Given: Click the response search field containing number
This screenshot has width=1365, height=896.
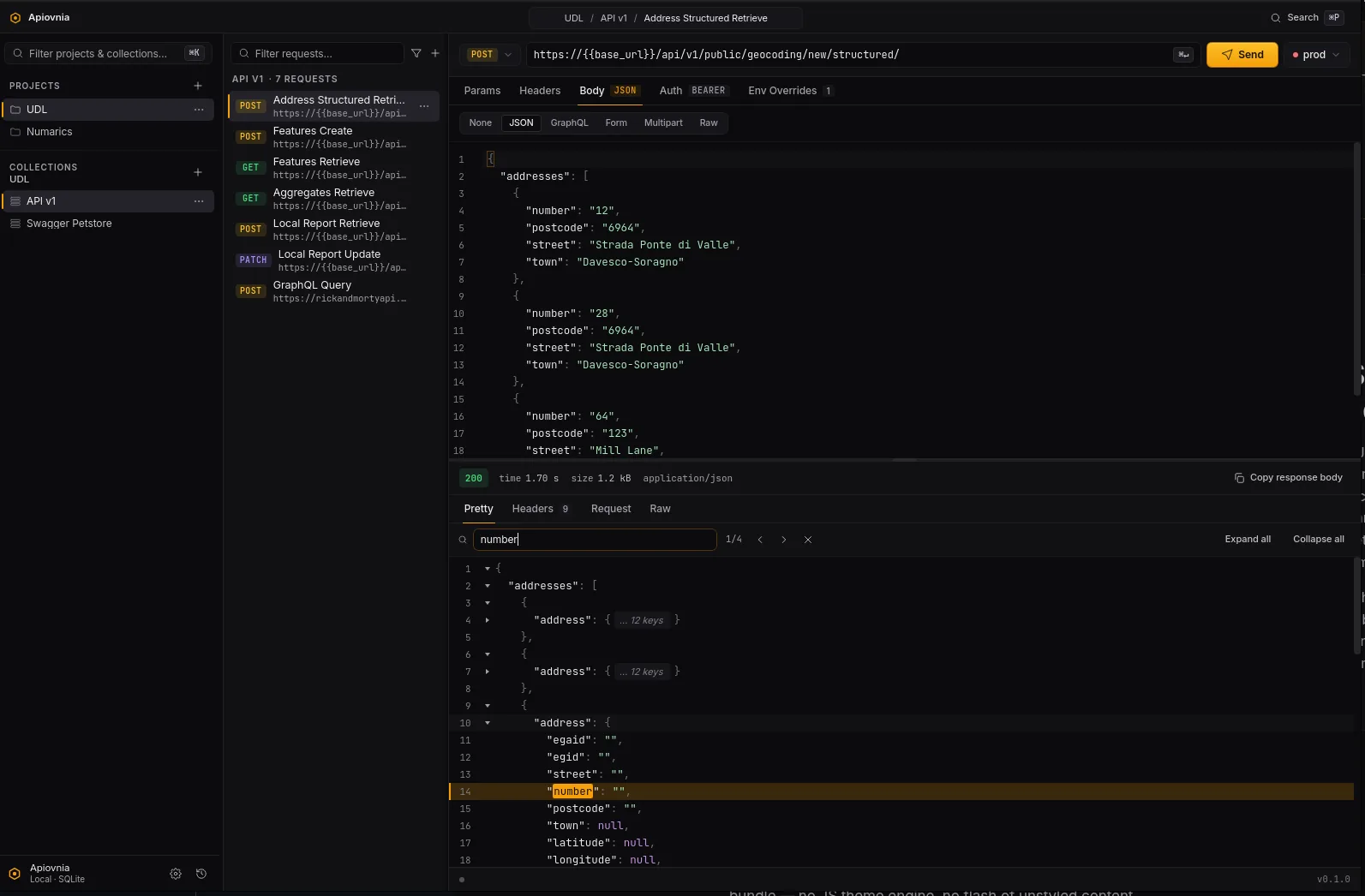Looking at the screenshot, I should [595, 540].
